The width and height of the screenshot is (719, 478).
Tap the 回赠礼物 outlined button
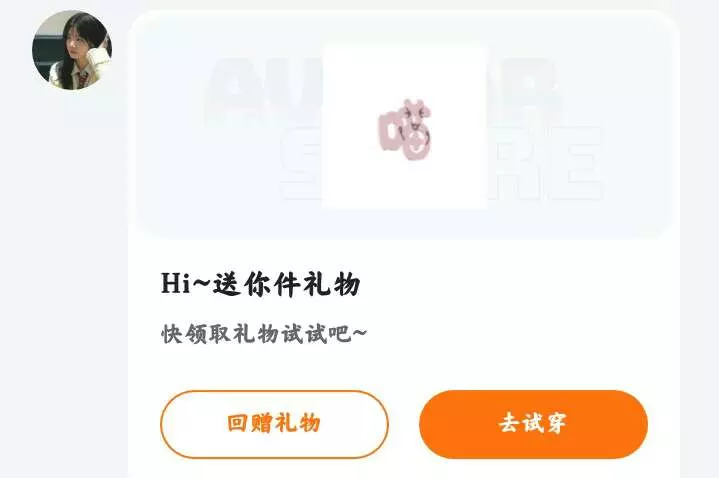(274, 424)
